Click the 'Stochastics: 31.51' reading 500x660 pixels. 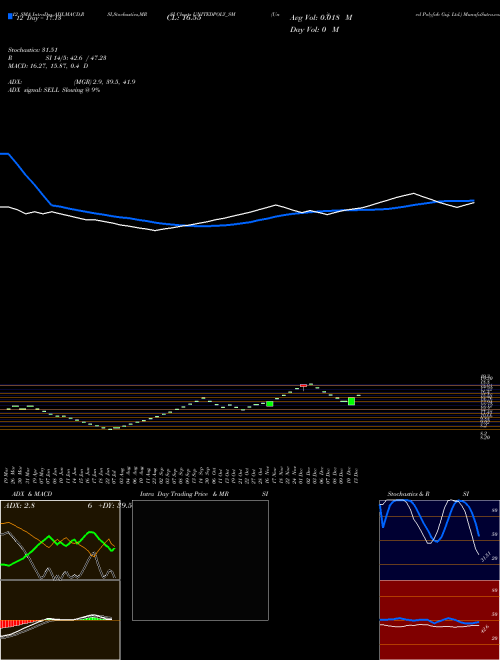[x=32, y=50]
